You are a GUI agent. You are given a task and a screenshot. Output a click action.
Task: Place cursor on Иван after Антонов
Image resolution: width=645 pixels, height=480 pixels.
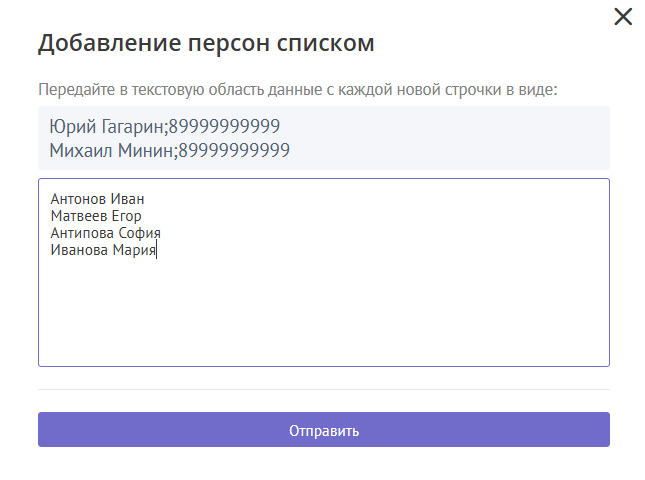128,199
